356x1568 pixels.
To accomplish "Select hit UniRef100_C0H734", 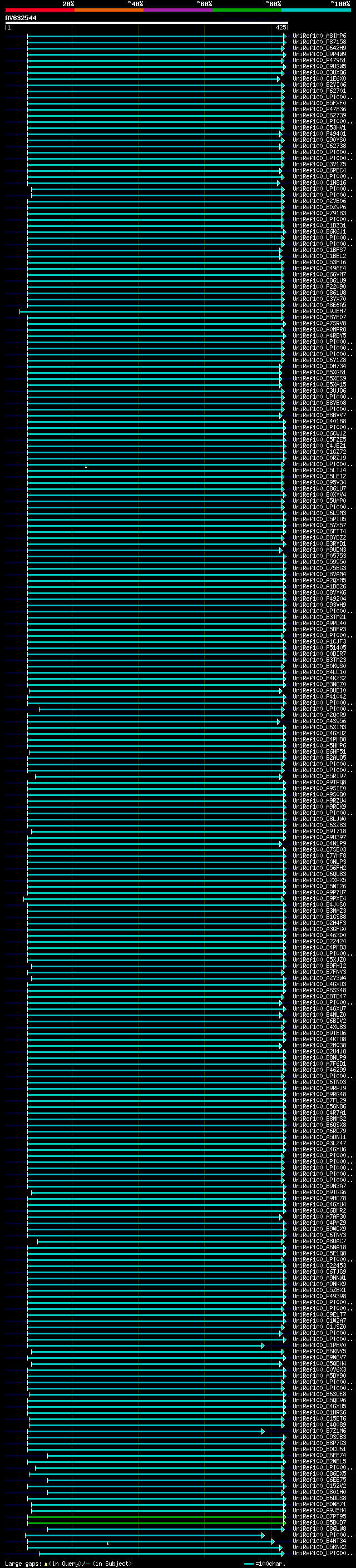I will (319, 367).
